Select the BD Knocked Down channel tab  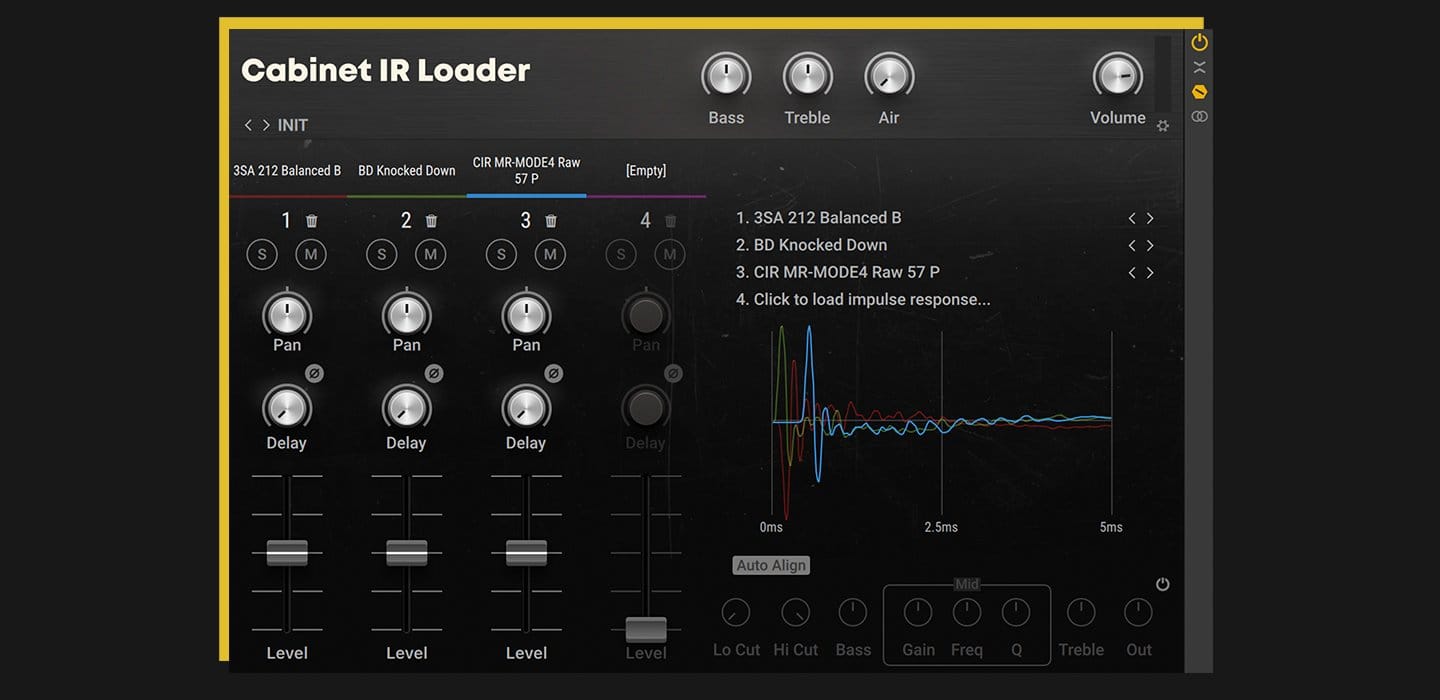[x=407, y=171]
